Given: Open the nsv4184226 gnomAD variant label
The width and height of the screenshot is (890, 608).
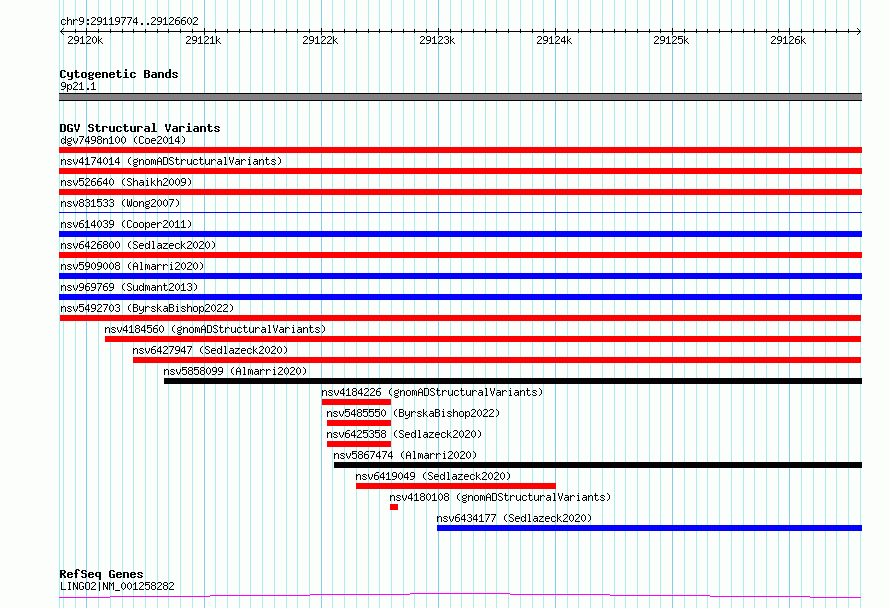Looking at the screenshot, I should pyautogui.click(x=432, y=392).
